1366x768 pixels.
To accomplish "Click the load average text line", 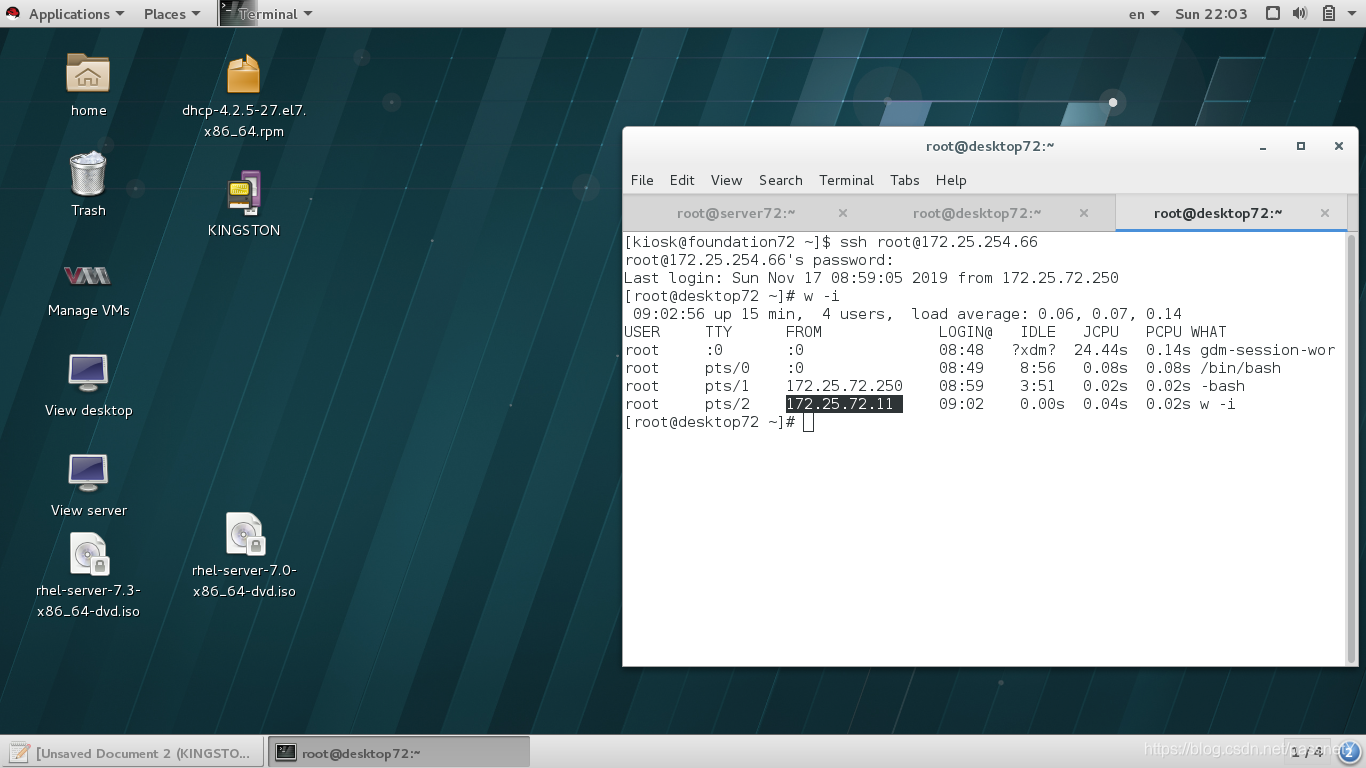I will (x=1046, y=314).
